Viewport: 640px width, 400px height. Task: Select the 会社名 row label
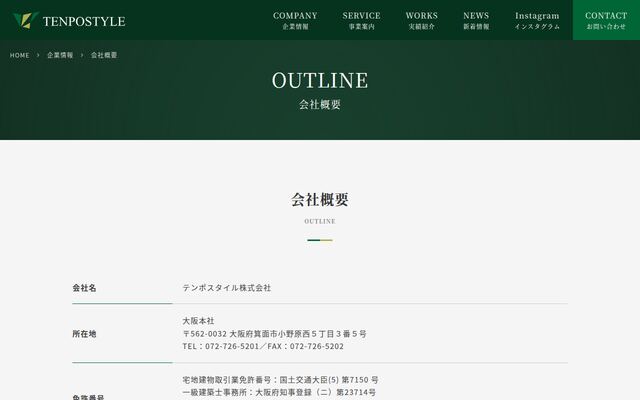click(84, 288)
